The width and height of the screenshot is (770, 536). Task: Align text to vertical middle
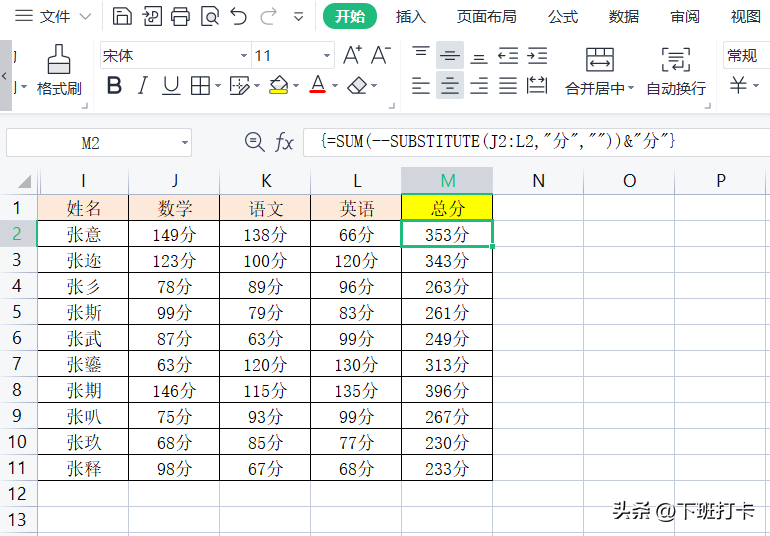[450, 55]
